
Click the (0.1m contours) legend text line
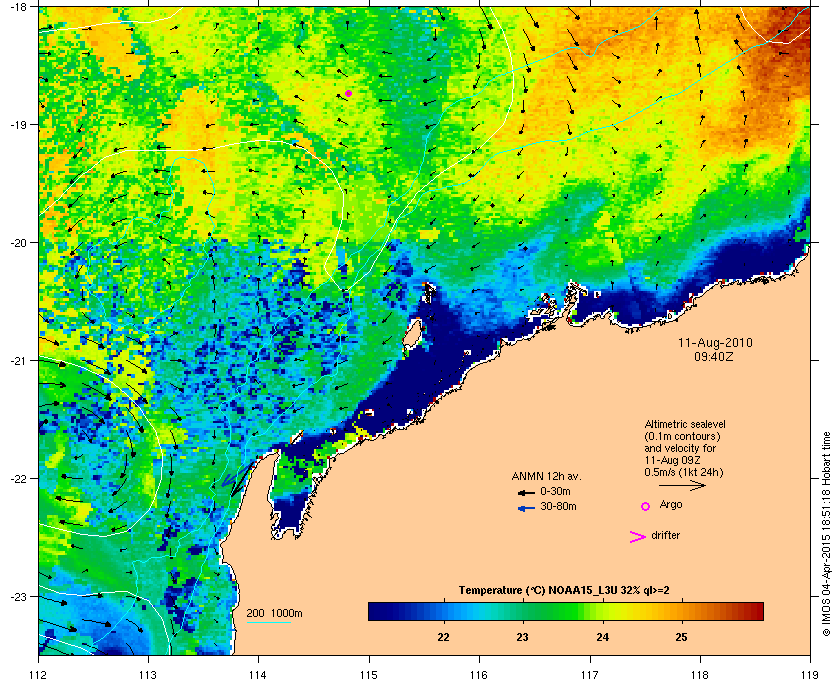682,436
